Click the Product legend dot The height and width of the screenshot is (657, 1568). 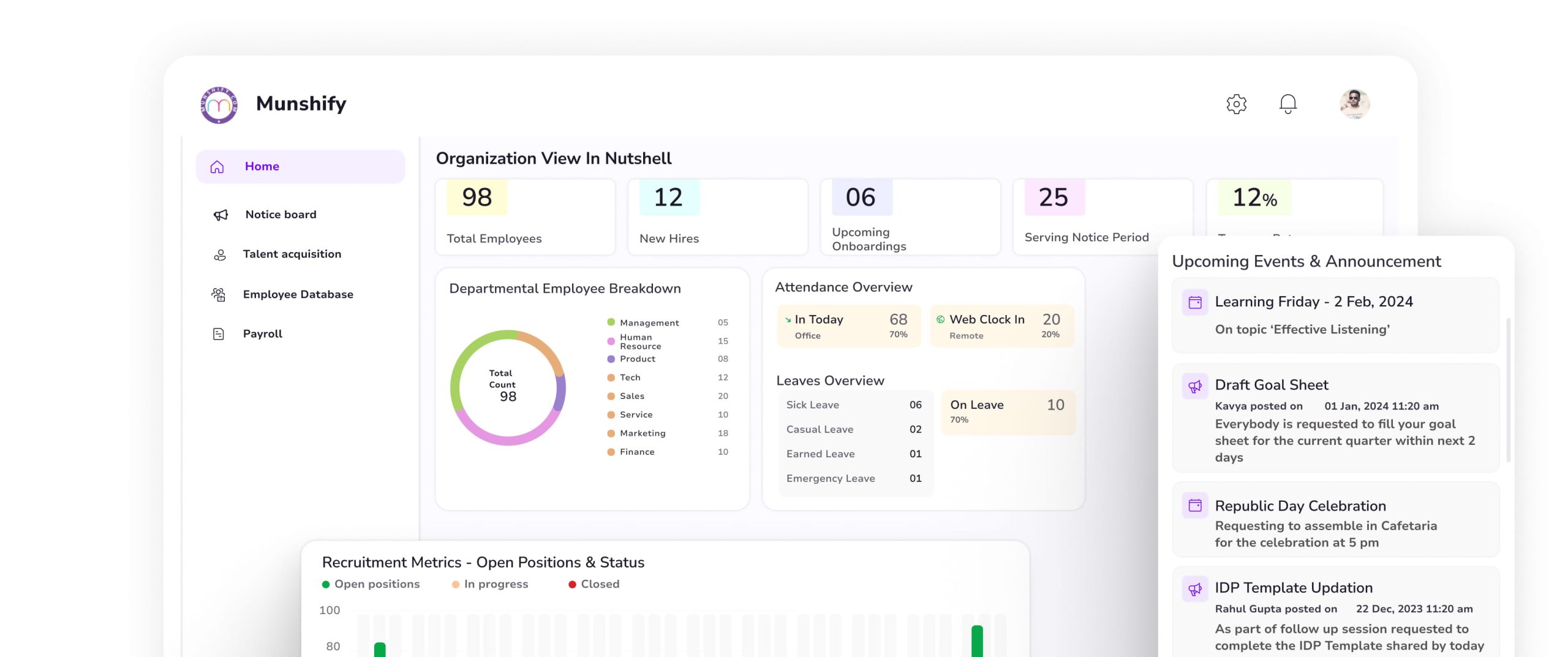click(x=611, y=359)
